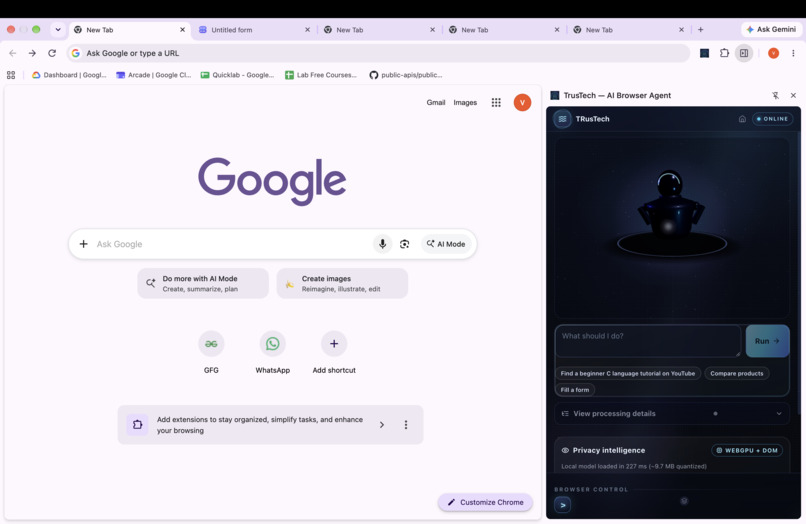Click the TrusTech home icon
Screen dimensions: 806x524
click(742, 119)
